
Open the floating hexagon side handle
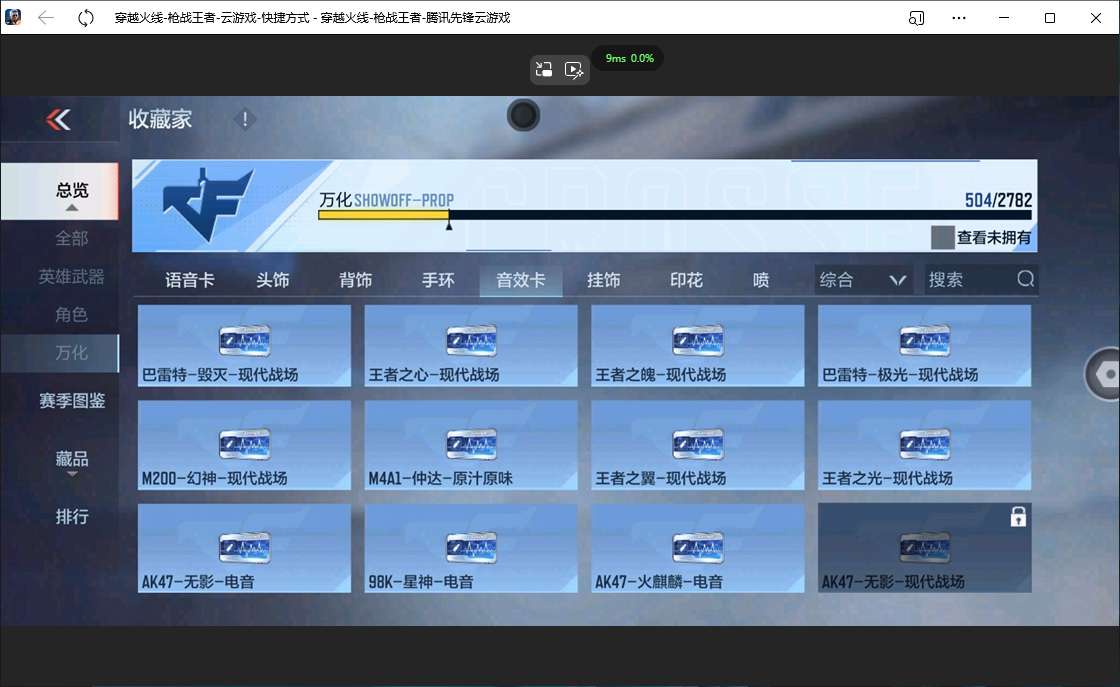1104,373
